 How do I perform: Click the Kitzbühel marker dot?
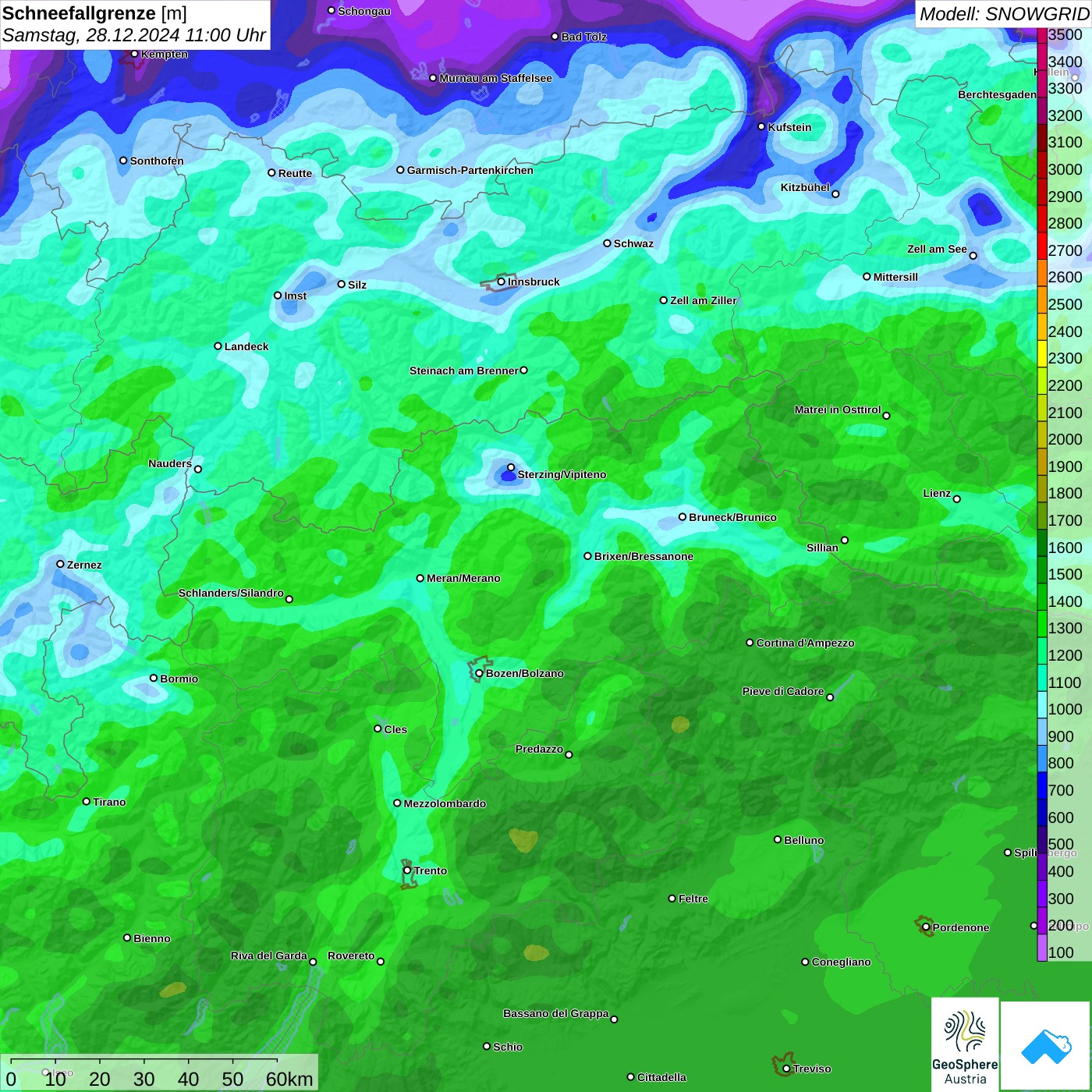835,194
